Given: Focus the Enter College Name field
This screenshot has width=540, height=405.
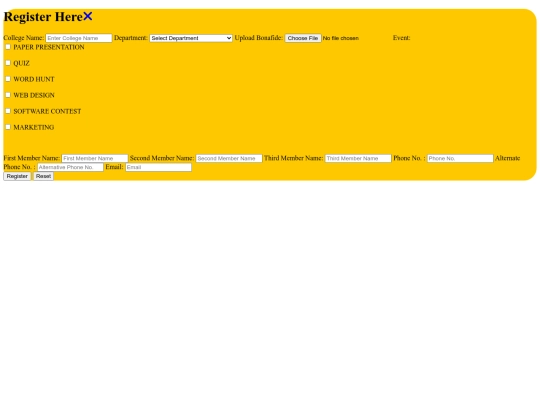Looking at the screenshot, I should (x=79, y=38).
